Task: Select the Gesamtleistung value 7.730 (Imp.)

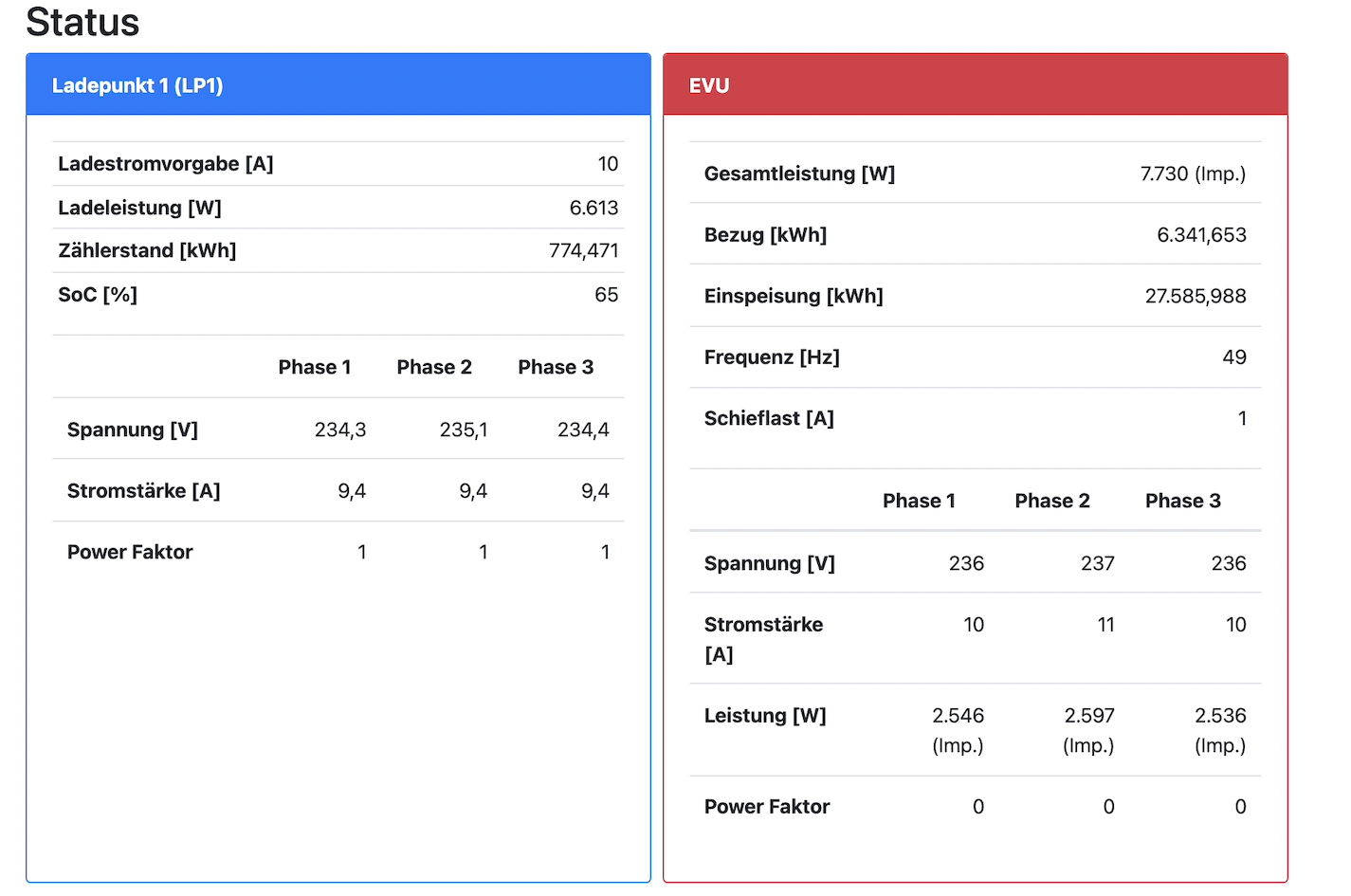Action: (1193, 174)
